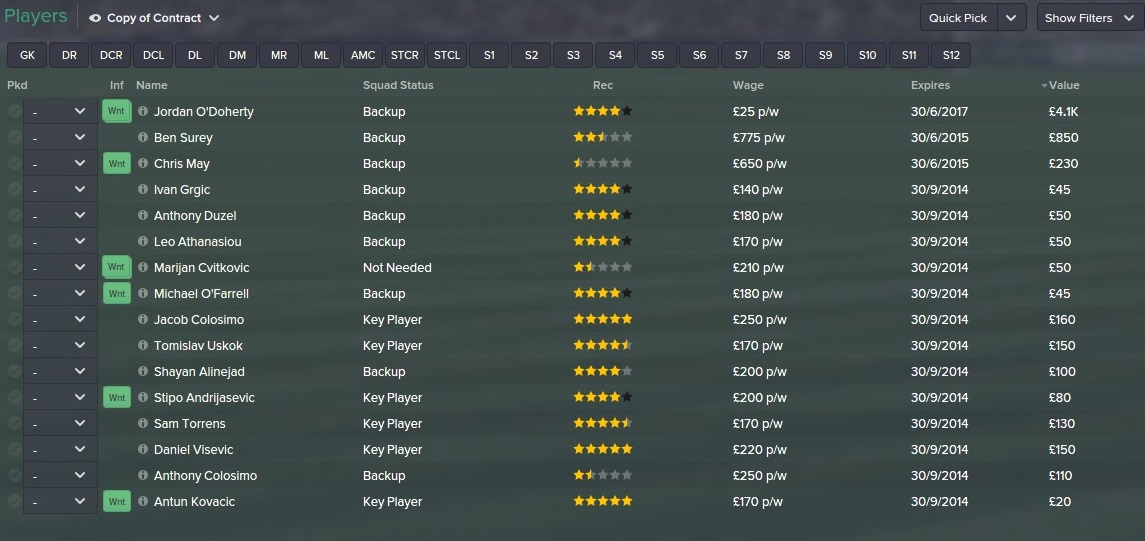The image size is (1145, 541).
Task: Click info icon beside Ivan Grgic
Action: (x=143, y=190)
